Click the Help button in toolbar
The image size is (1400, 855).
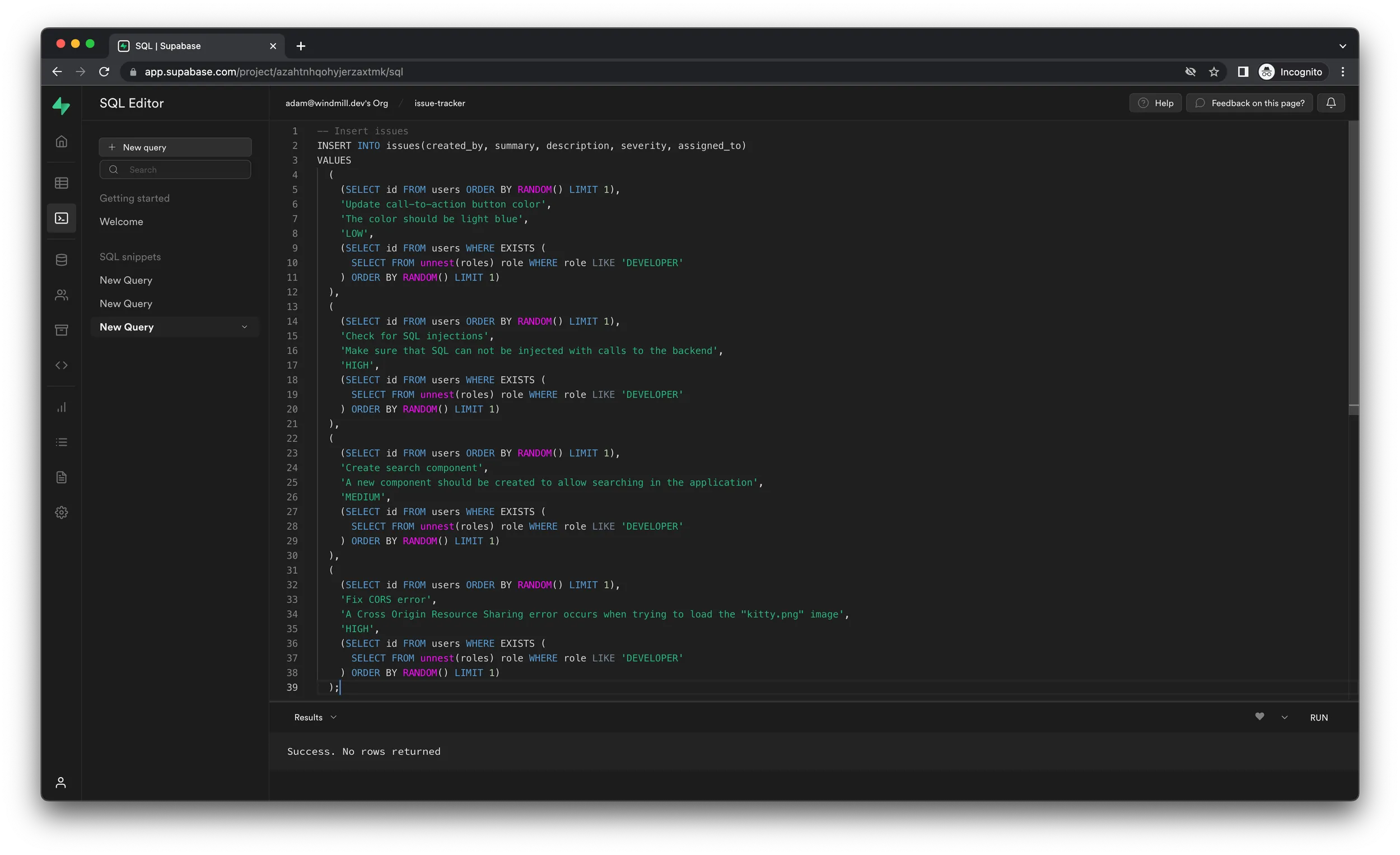tap(1156, 102)
